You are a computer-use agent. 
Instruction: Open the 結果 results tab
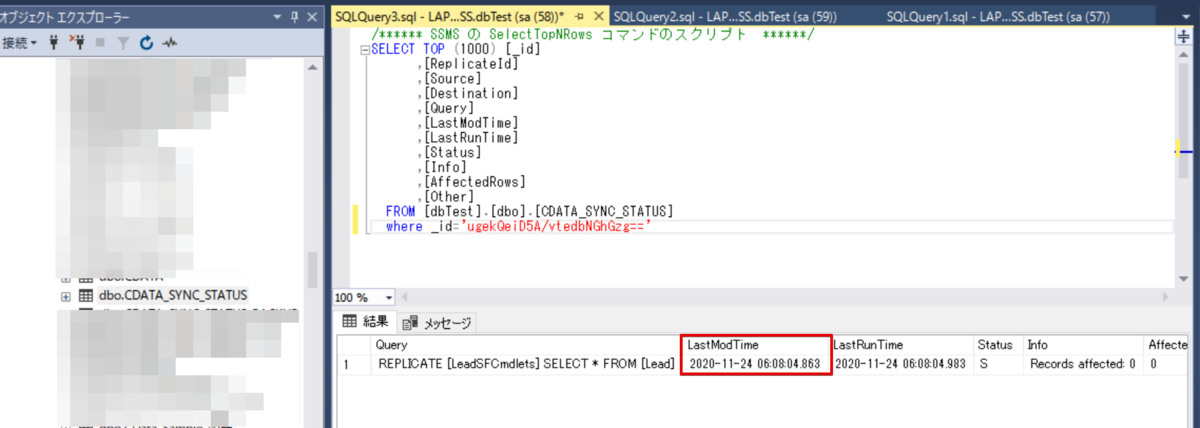[366, 322]
